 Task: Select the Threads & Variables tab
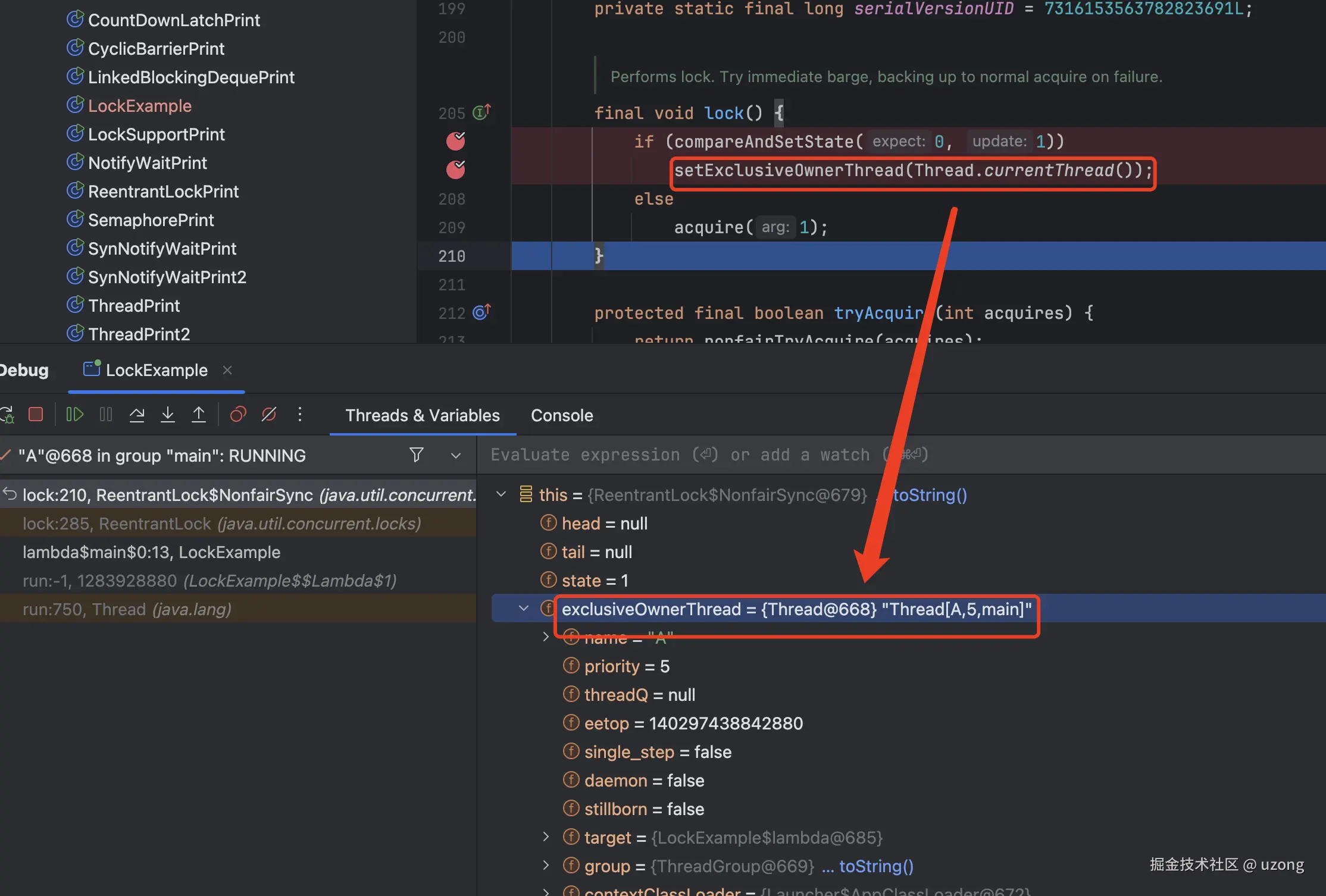tap(423, 415)
